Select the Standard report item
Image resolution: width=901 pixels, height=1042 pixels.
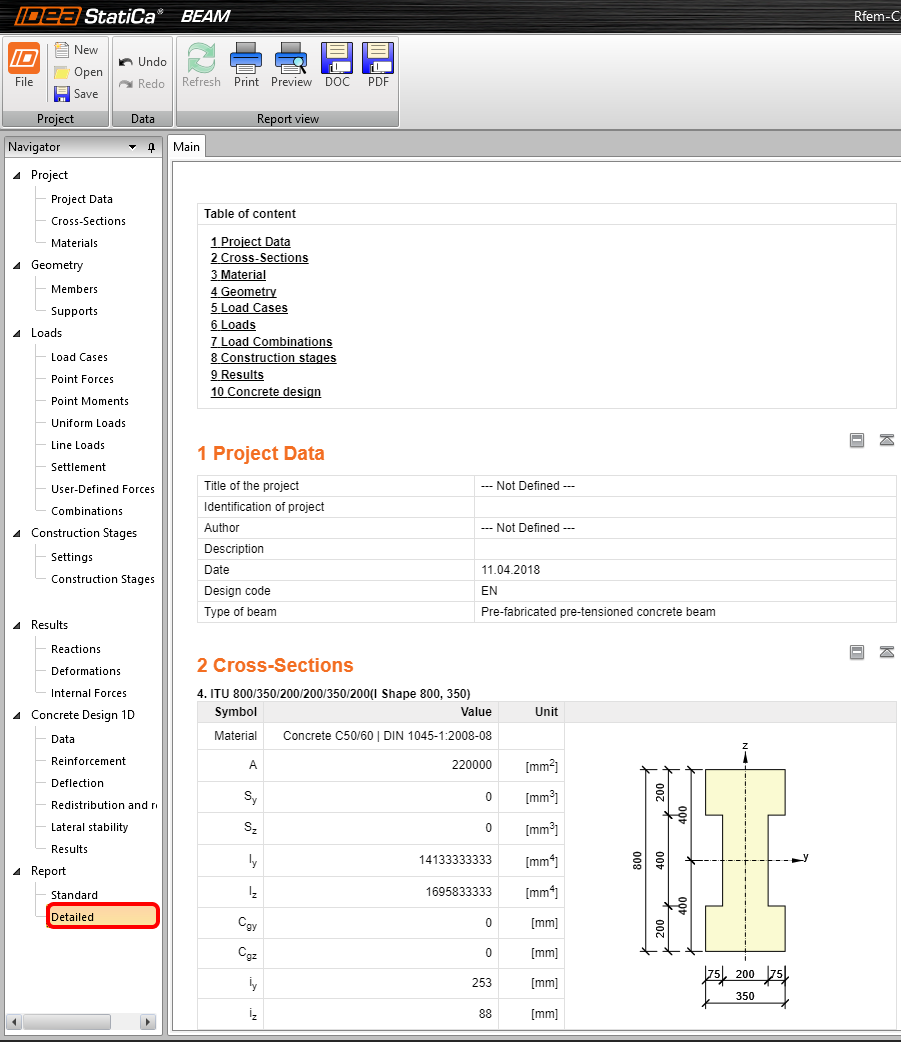click(74, 895)
